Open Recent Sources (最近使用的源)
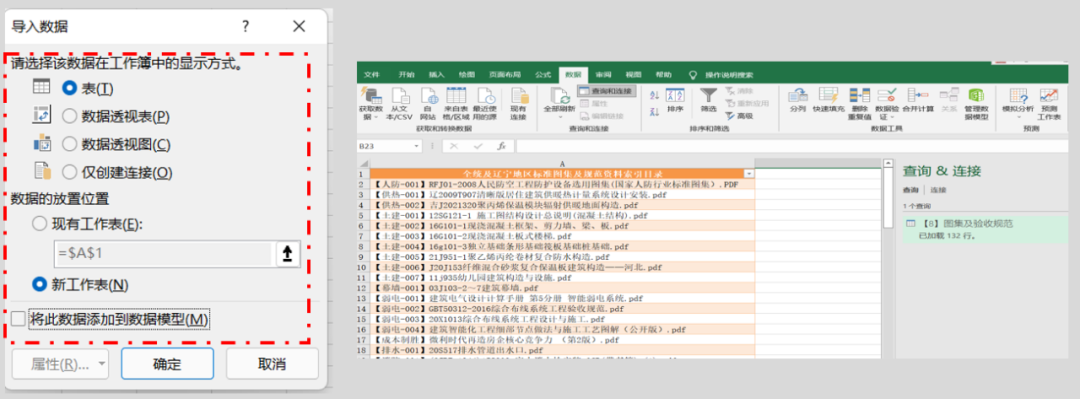The image size is (1080, 399). pos(485,103)
